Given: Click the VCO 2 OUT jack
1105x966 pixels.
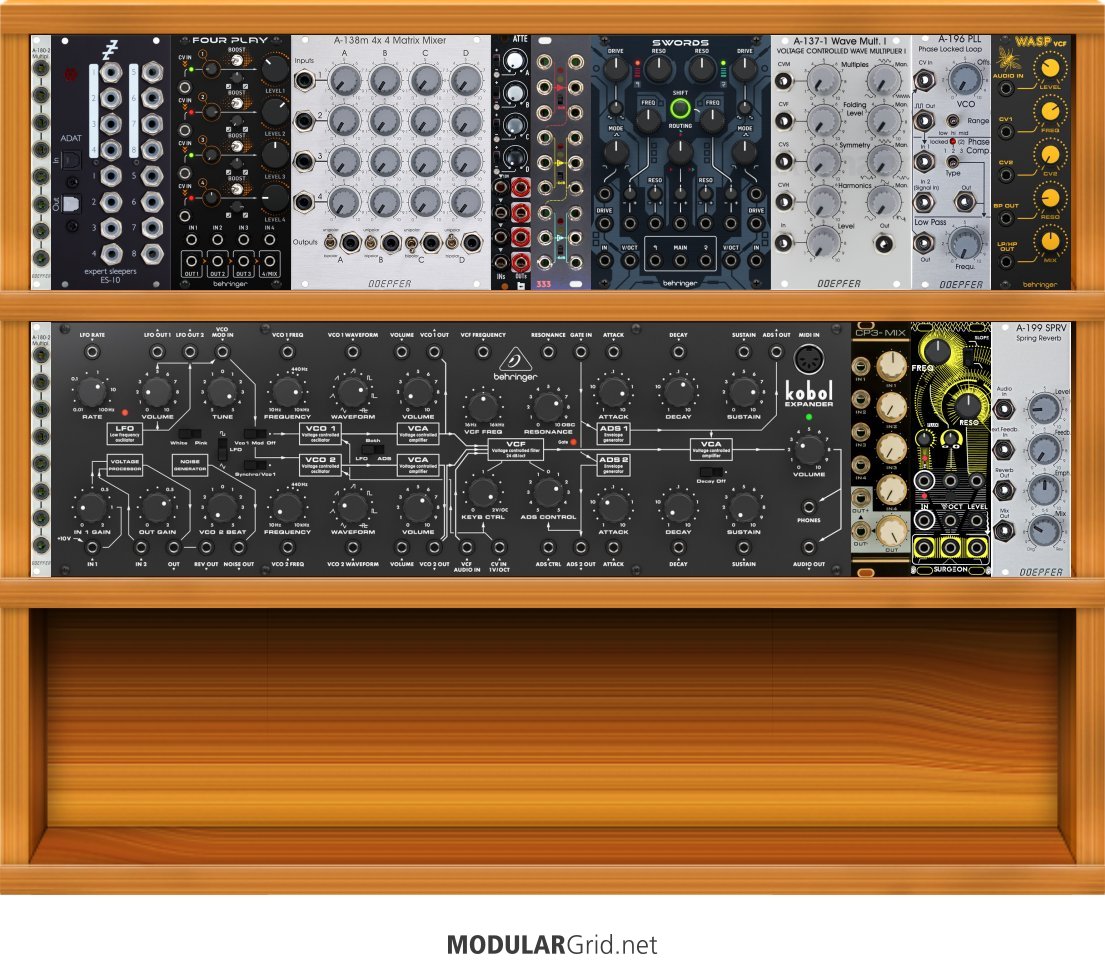Looking at the screenshot, I should 434,547.
